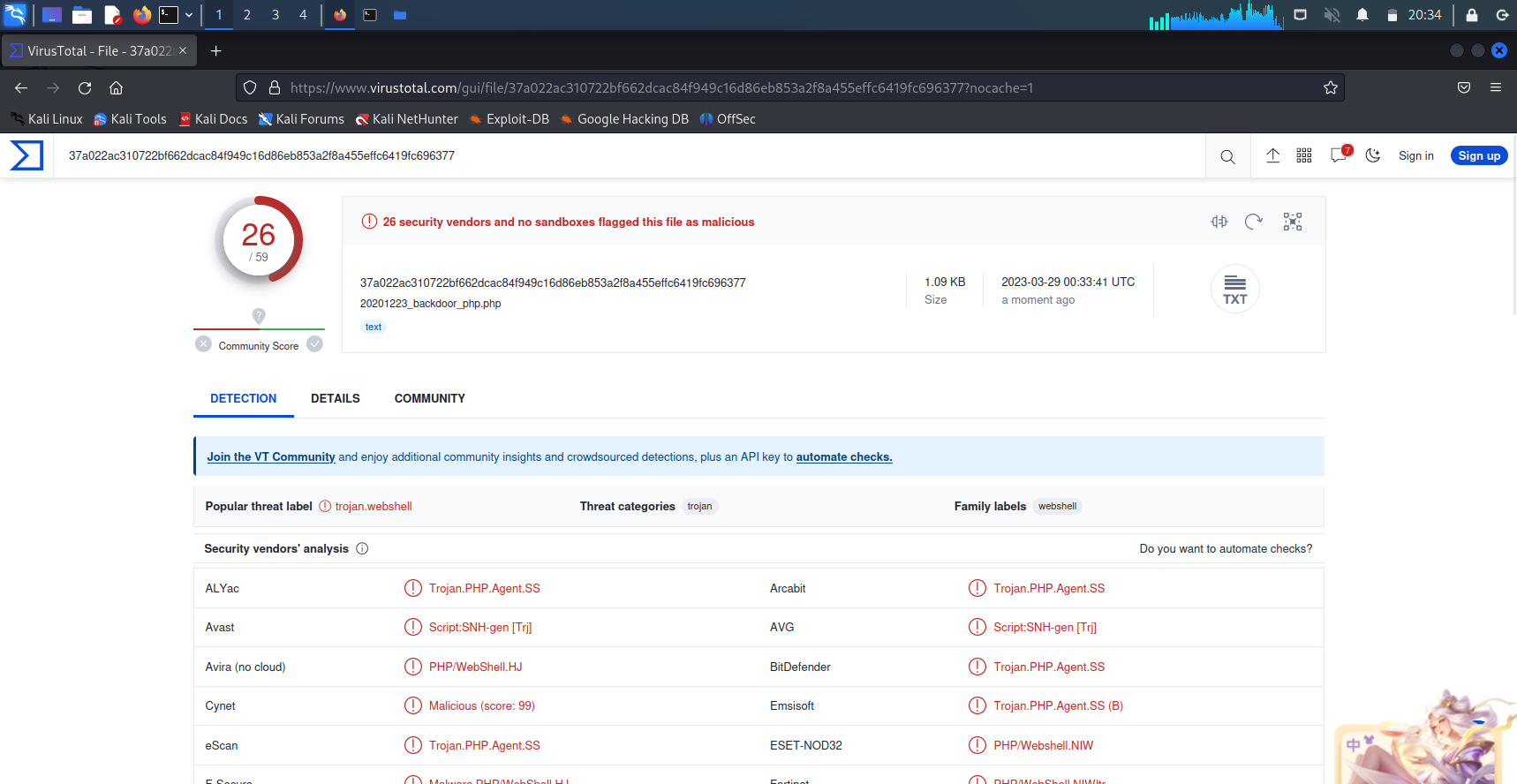
Task: Click the tracking protection shield icon
Action: pos(250,87)
